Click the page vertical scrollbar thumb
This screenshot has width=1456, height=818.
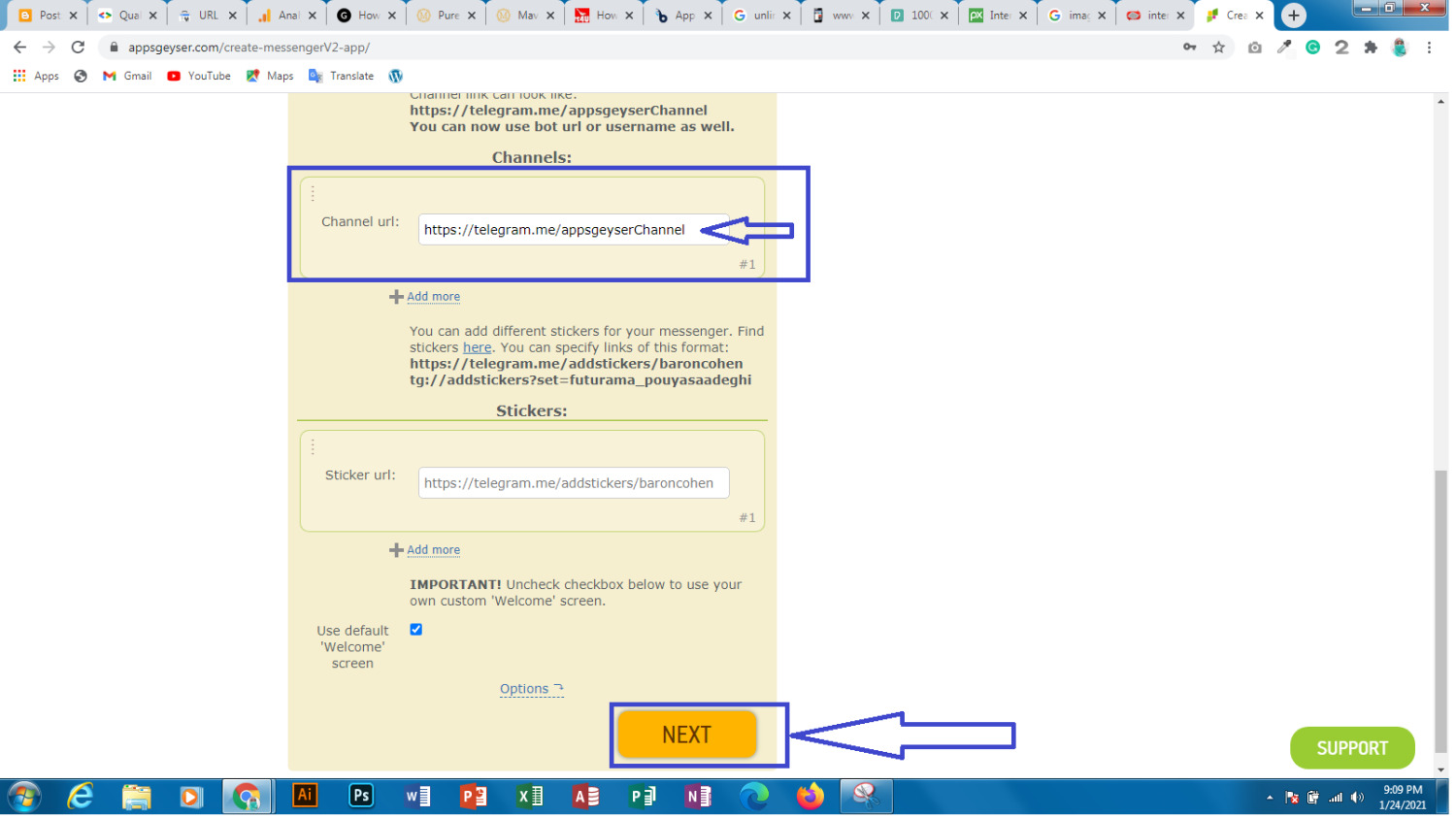tap(1440, 611)
